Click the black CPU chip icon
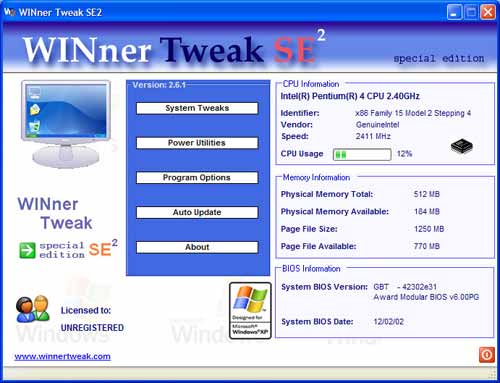 pyautogui.click(x=462, y=146)
